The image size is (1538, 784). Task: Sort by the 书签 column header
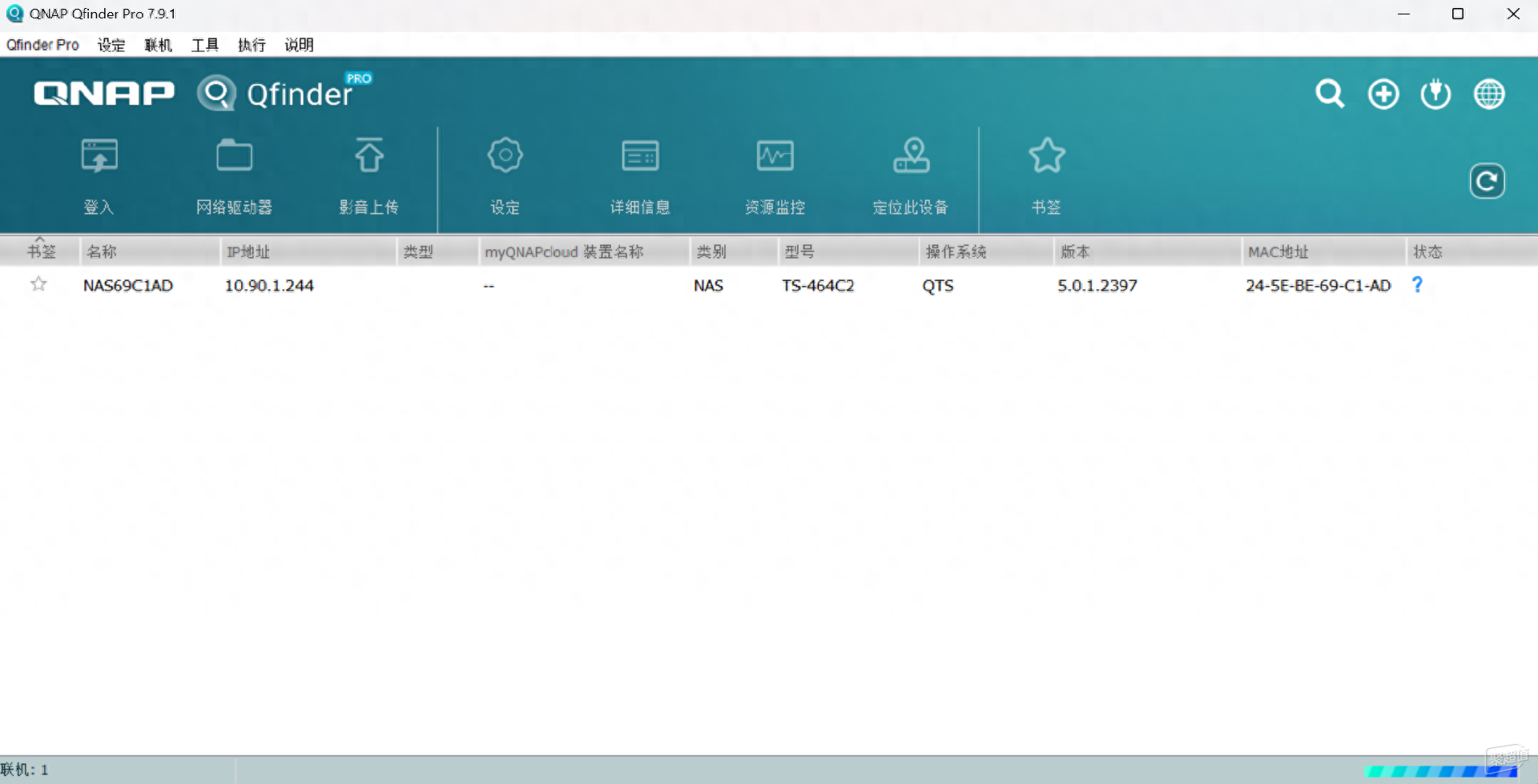coord(41,251)
